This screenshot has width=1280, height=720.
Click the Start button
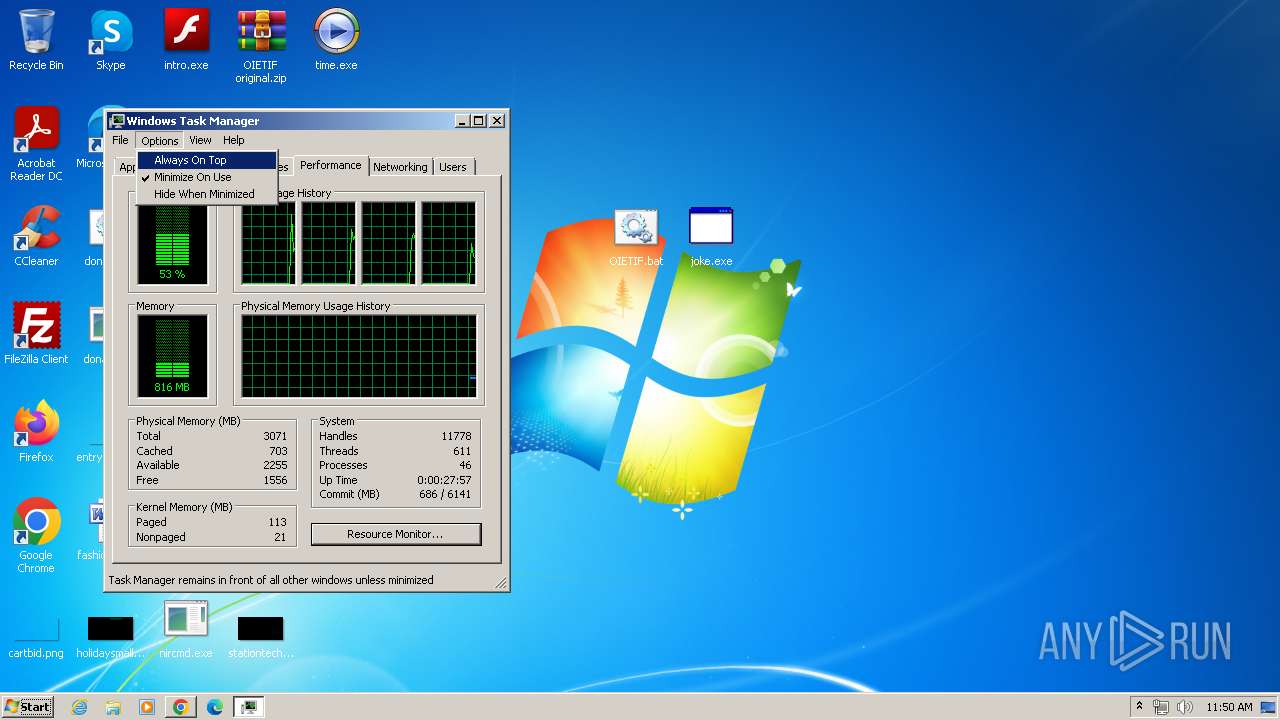[x=28, y=707]
